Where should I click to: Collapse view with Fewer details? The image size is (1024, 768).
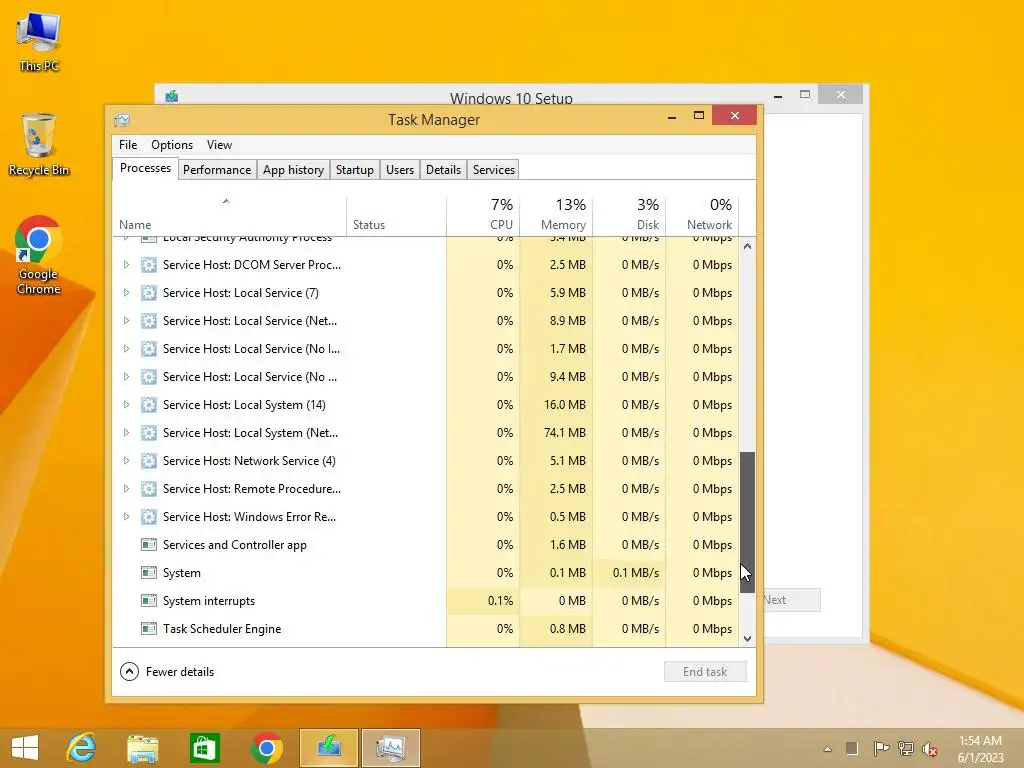pyautogui.click(x=167, y=671)
